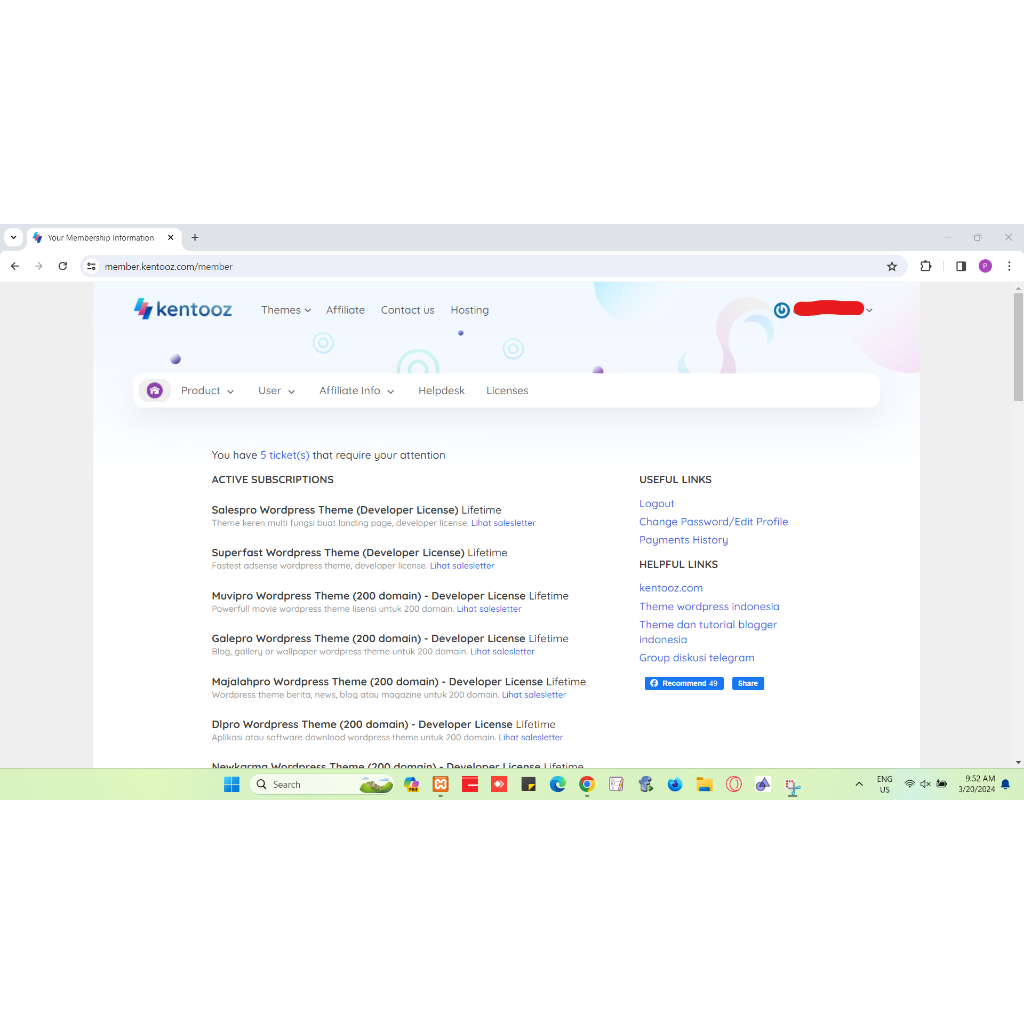Open a new browser tab
Image resolution: width=1024 pixels, height=1024 pixels.
(x=195, y=238)
